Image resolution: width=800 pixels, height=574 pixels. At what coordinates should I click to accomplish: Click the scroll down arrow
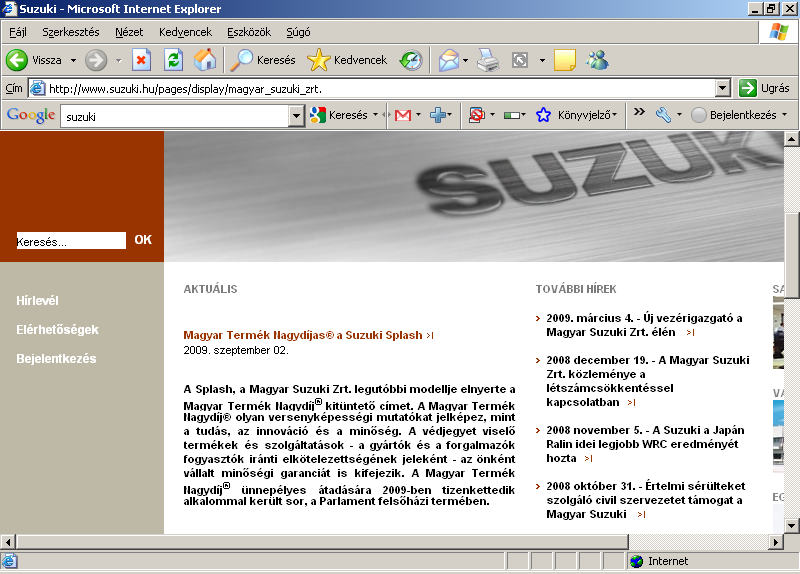point(791,525)
